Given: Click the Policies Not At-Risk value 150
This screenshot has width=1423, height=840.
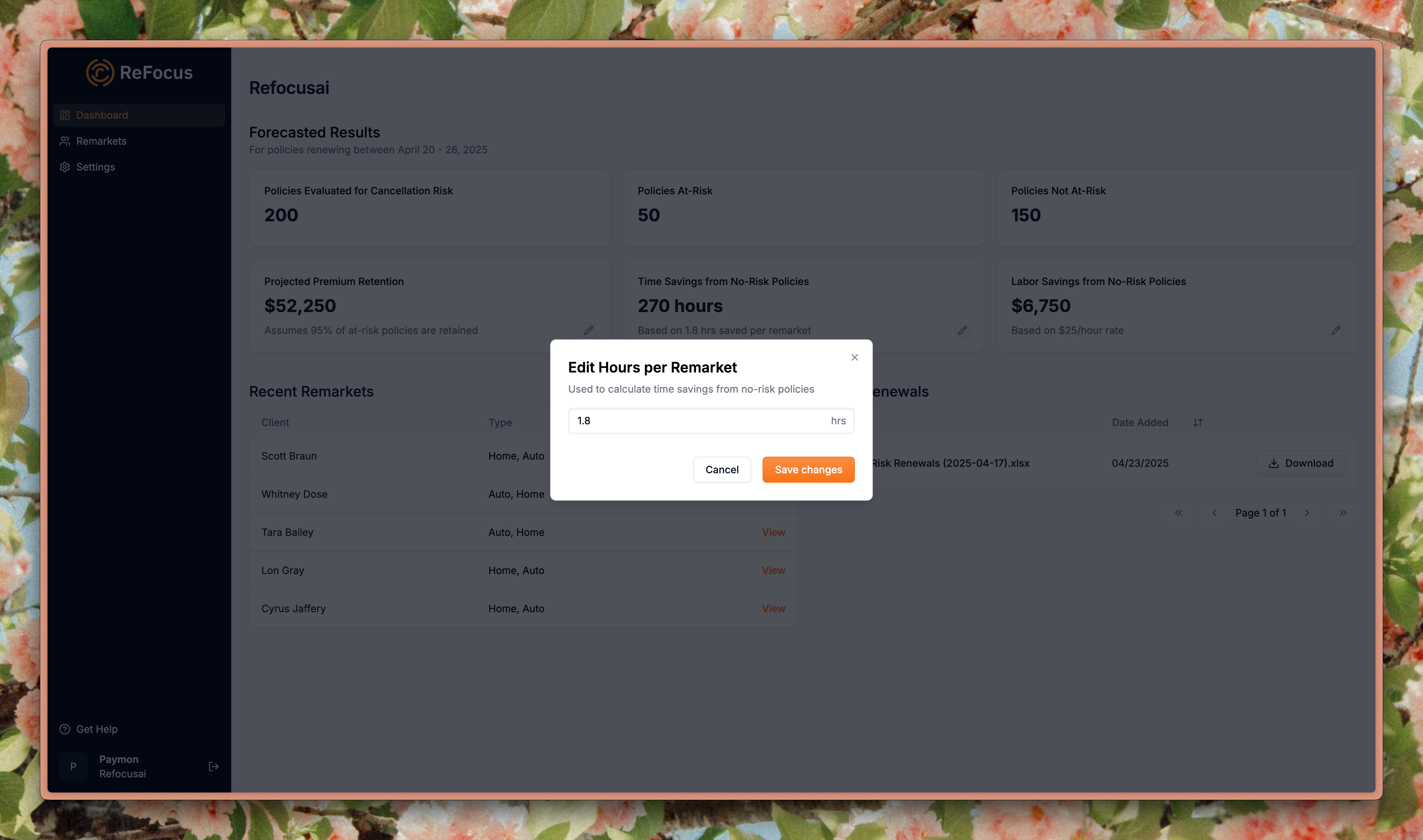Looking at the screenshot, I should [1025, 215].
